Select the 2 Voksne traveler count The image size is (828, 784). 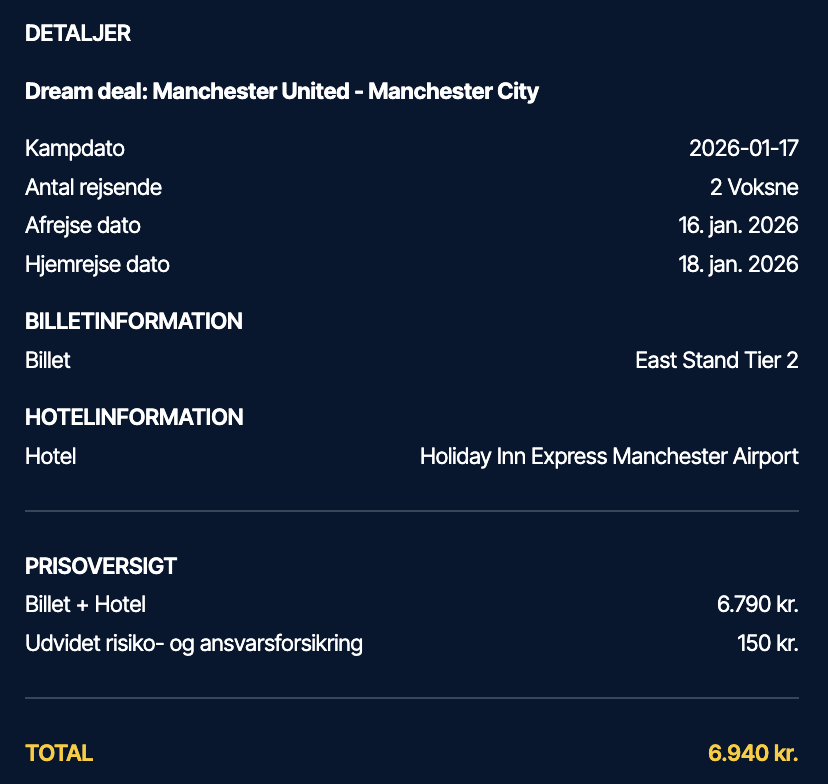(748, 187)
